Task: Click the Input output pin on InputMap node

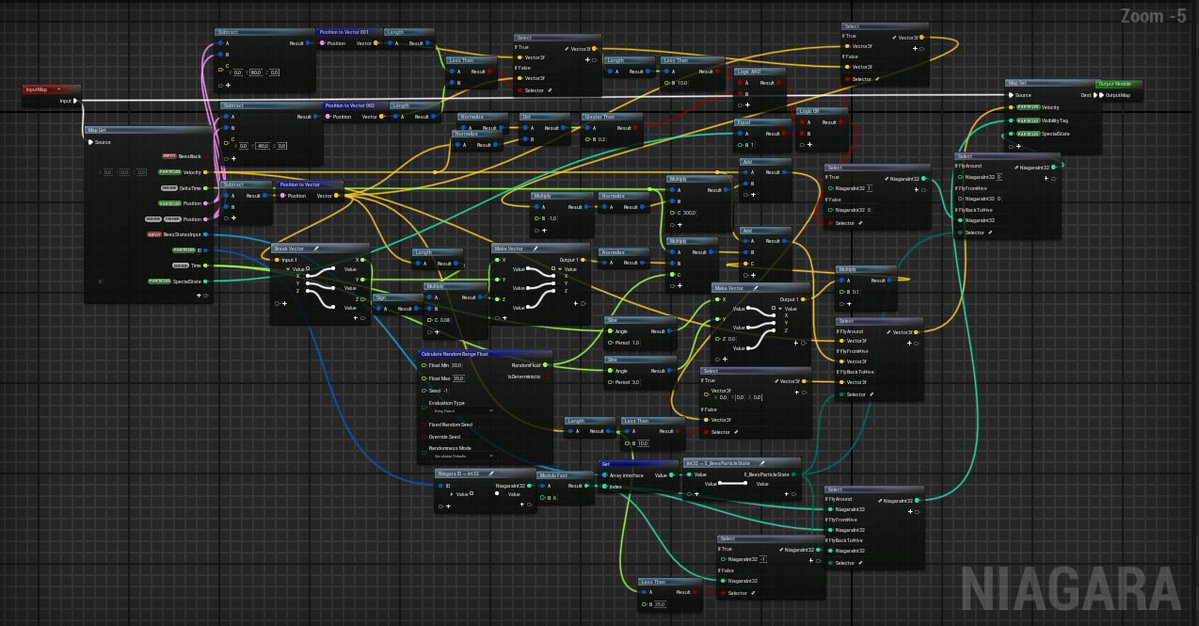Action: [x=76, y=101]
